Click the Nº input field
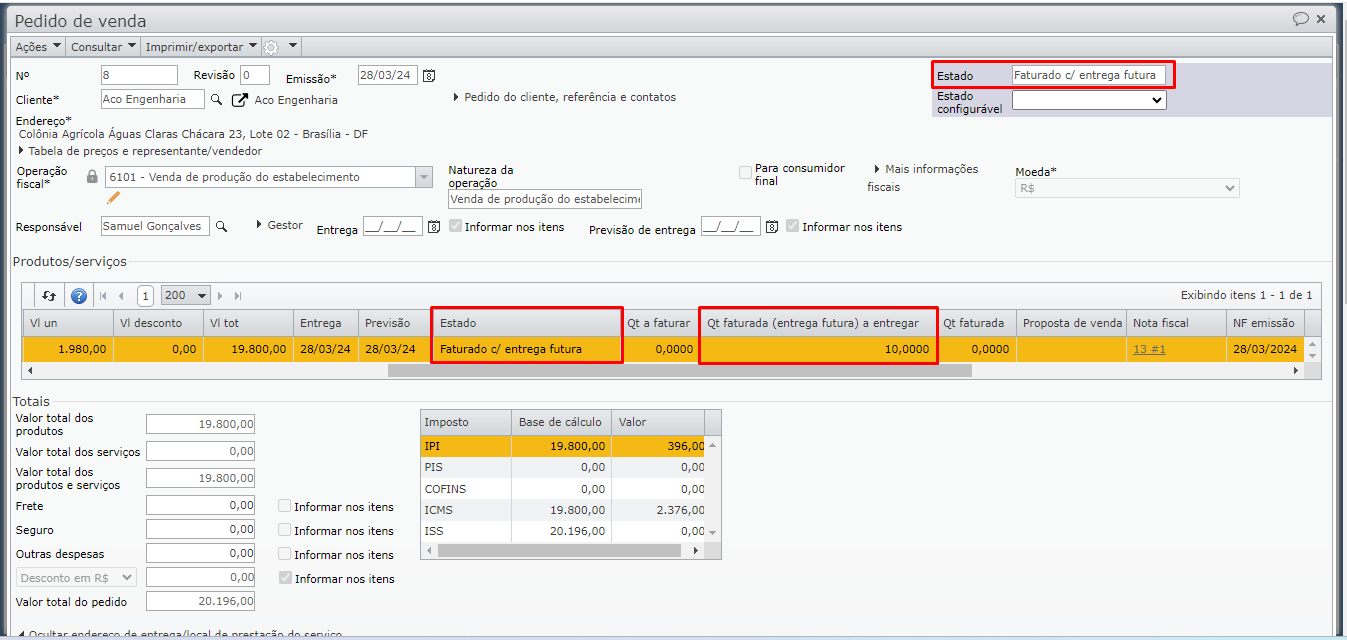This screenshot has width=1347, height=640. click(139, 75)
